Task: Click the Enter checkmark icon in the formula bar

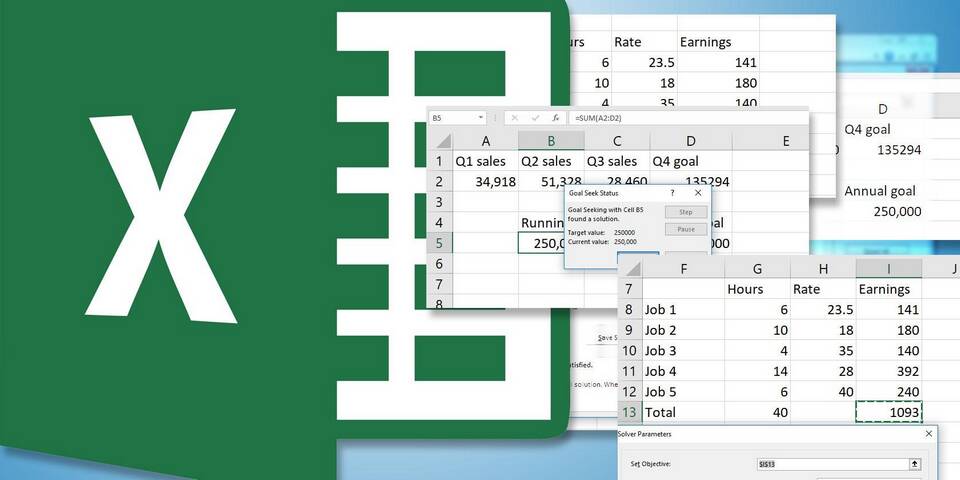Action: [536, 118]
